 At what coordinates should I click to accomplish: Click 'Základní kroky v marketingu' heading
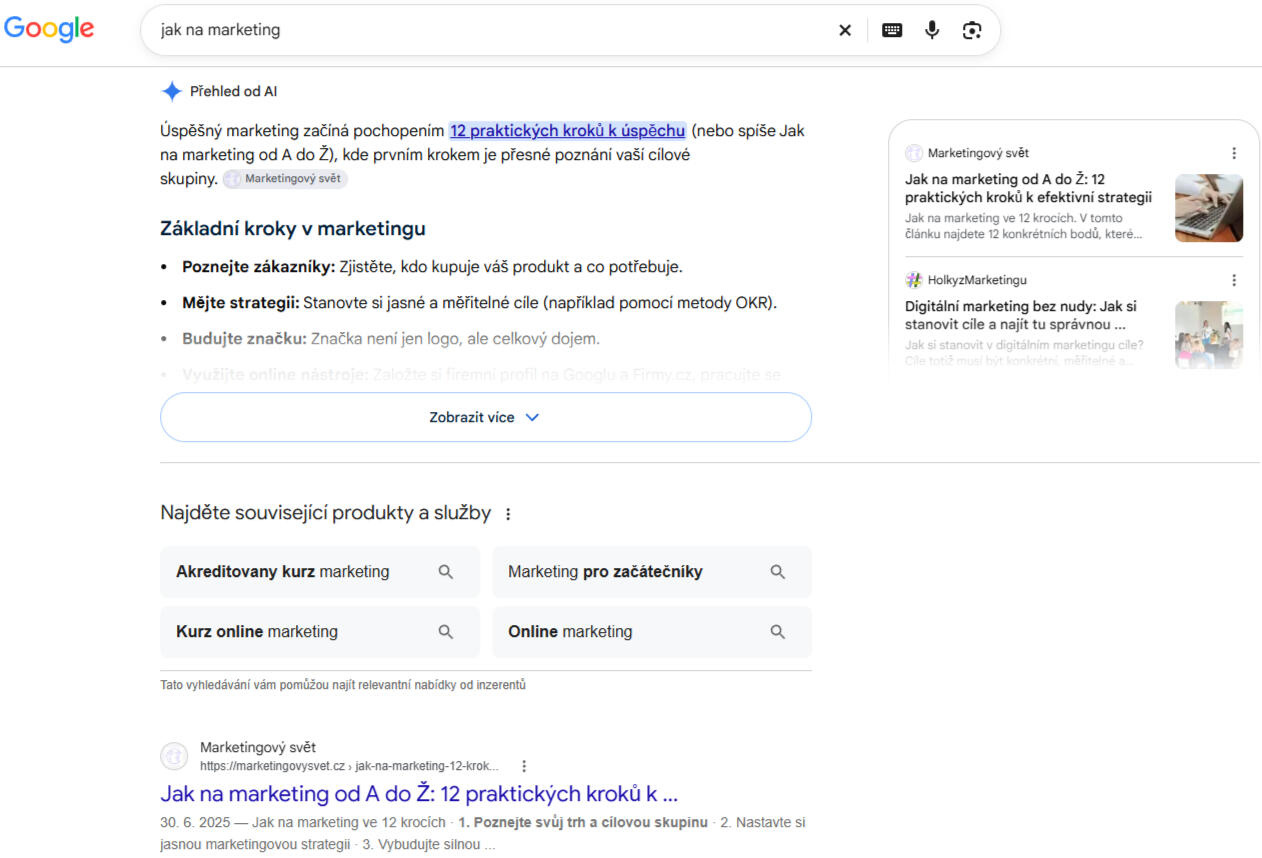click(293, 229)
